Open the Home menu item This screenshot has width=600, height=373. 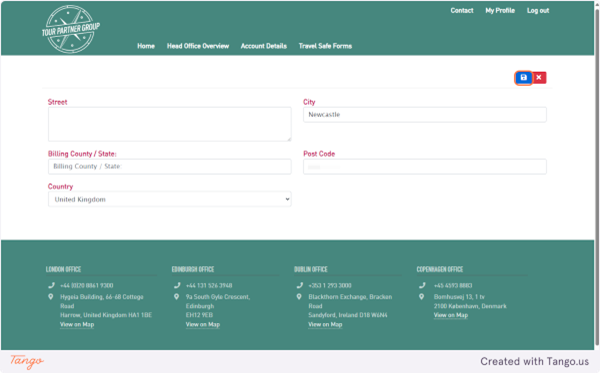tap(146, 46)
